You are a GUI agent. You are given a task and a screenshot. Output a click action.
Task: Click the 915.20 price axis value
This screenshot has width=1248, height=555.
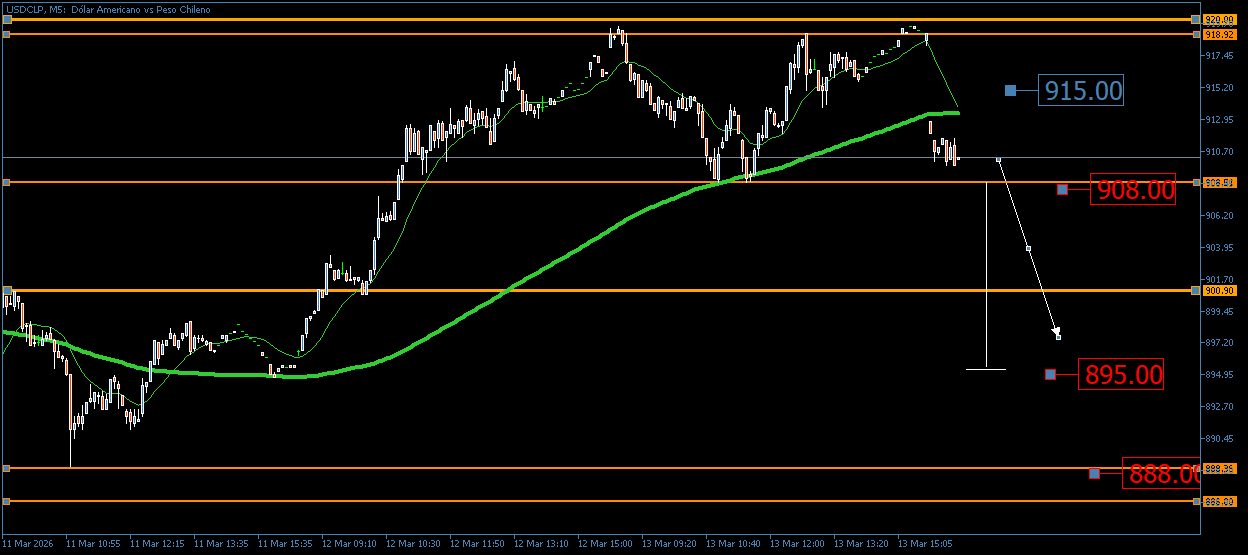(1220, 88)
